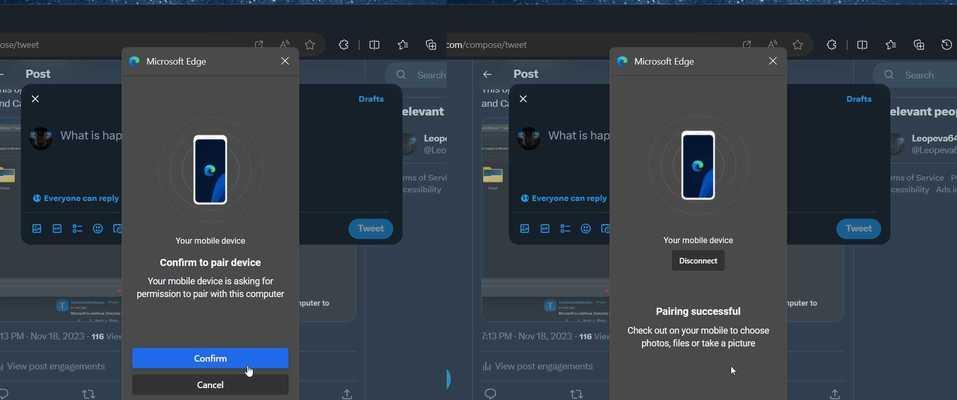Open emoji picker in composer, Confirm-pair screenshot
Viewport: 957px width, 400px height.
[x=98, y=228]
